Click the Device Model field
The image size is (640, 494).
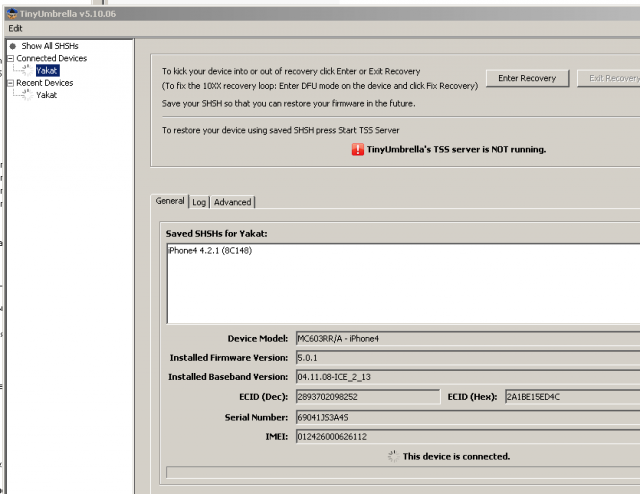tap(468, 338)
